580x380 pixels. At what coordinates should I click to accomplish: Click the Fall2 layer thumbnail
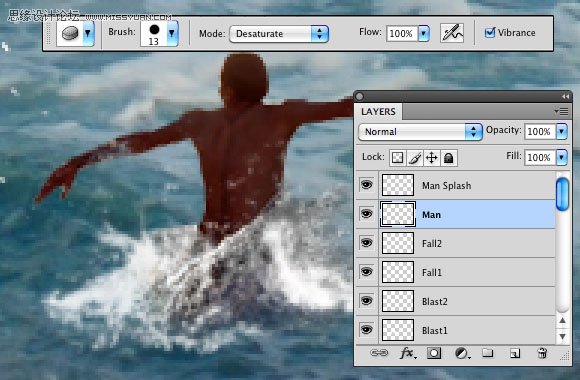tap(398, 243)
